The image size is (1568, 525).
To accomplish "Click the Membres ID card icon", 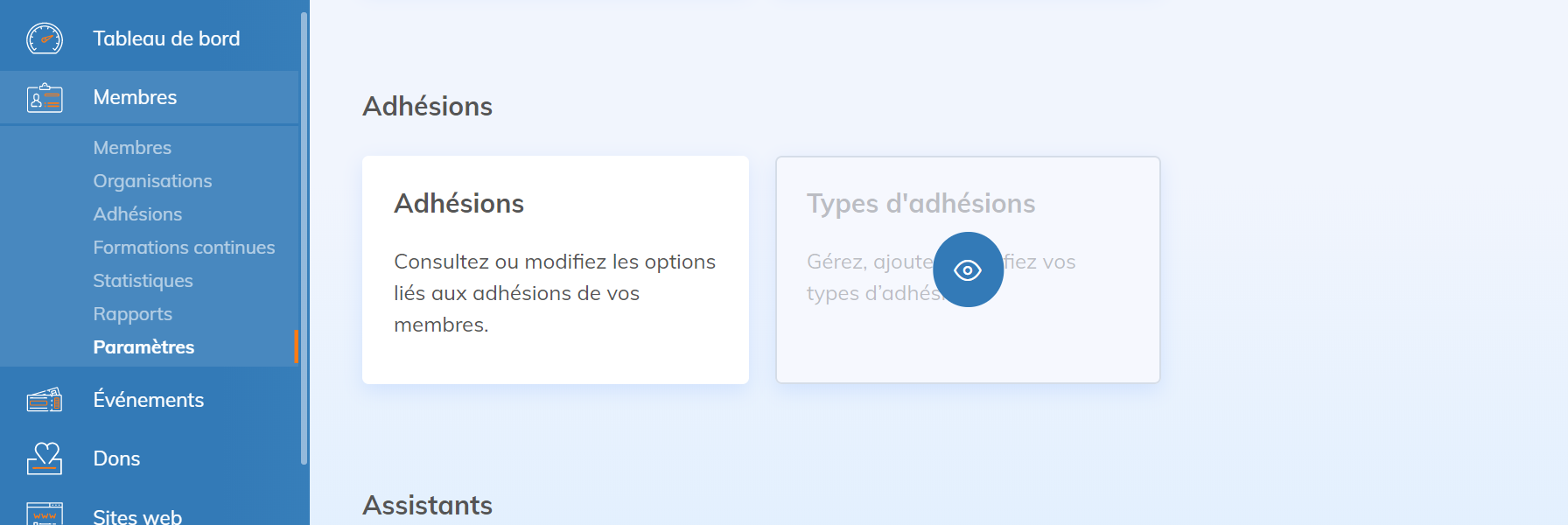I will tap(45, 97).
